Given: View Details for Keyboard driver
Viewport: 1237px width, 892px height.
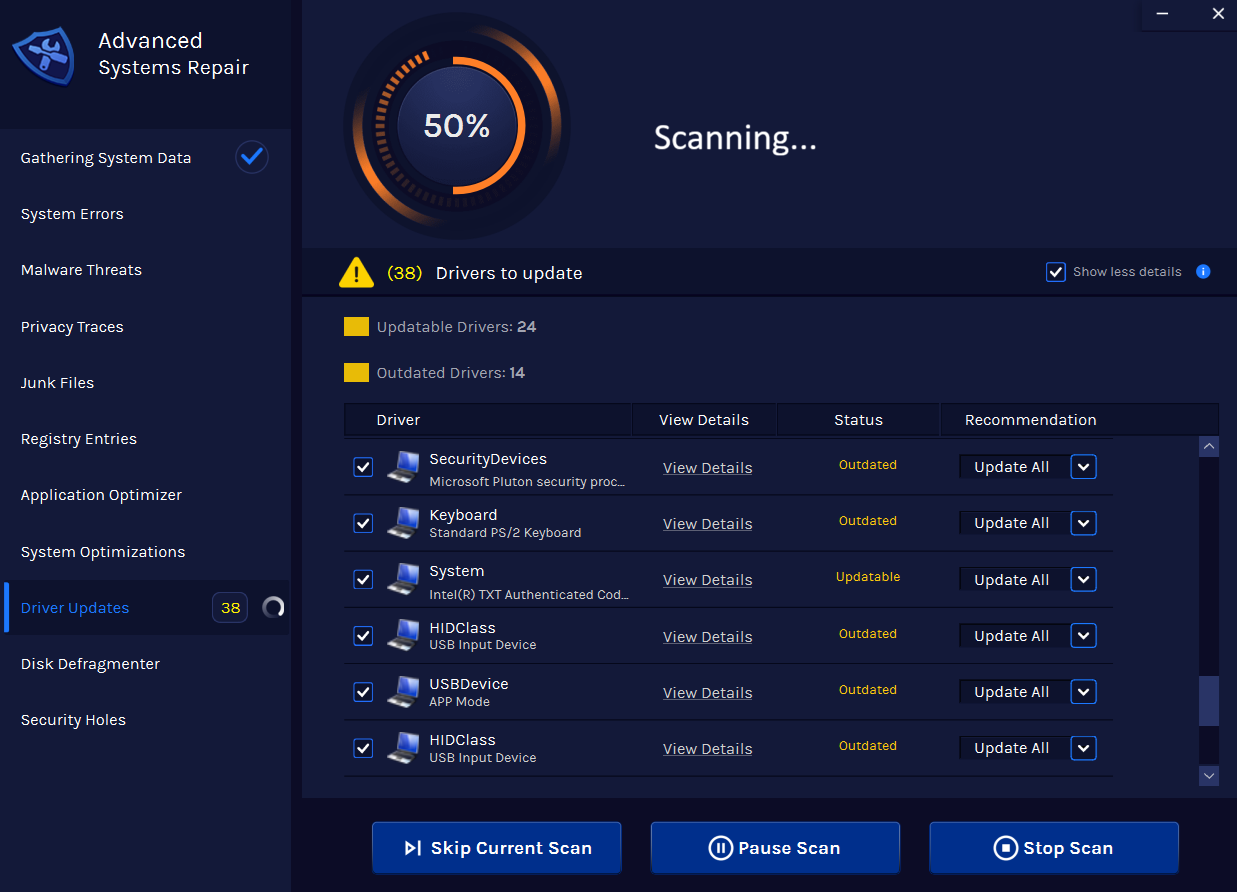Looking at the screenshot, I should pyautogui.click(x=707, y=524).
